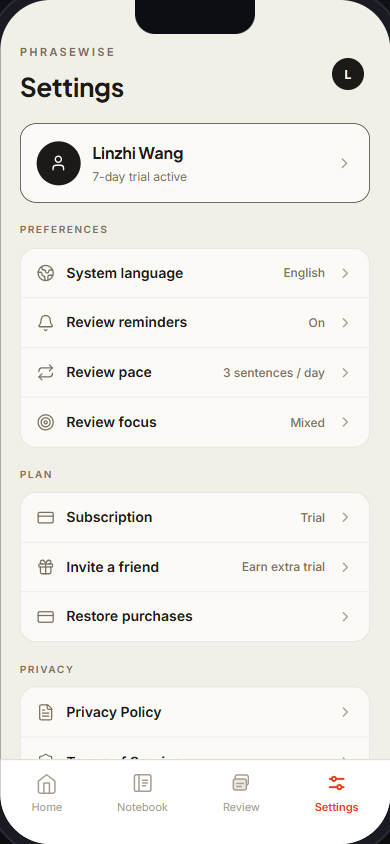The width and height of the screenshot is (390, 844).
Task: Tap the gift icon for Invite a friend
Action: pyautogui.click(x=46, y=567)
